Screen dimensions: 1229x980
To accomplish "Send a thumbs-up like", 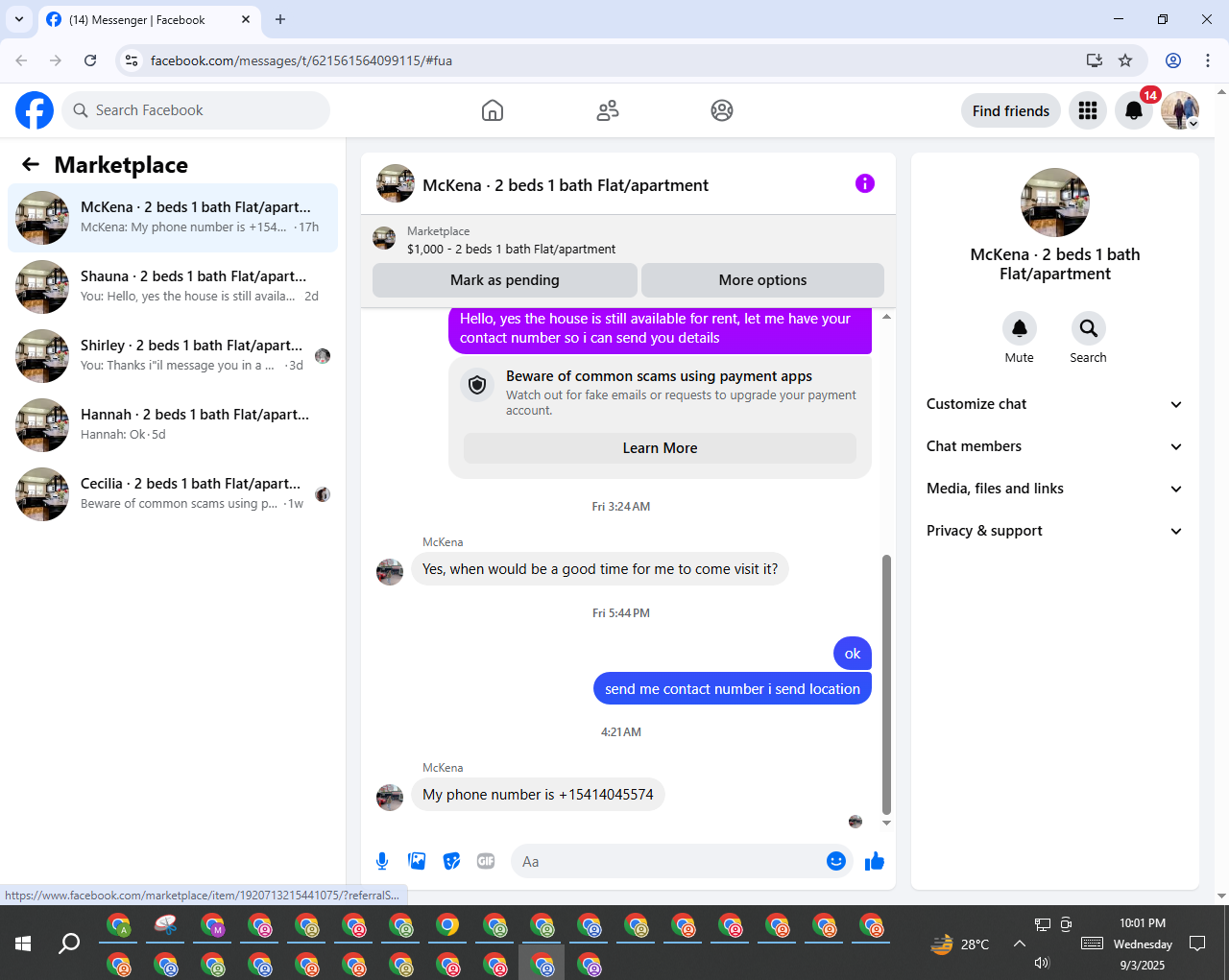I will tap(875, 861).
